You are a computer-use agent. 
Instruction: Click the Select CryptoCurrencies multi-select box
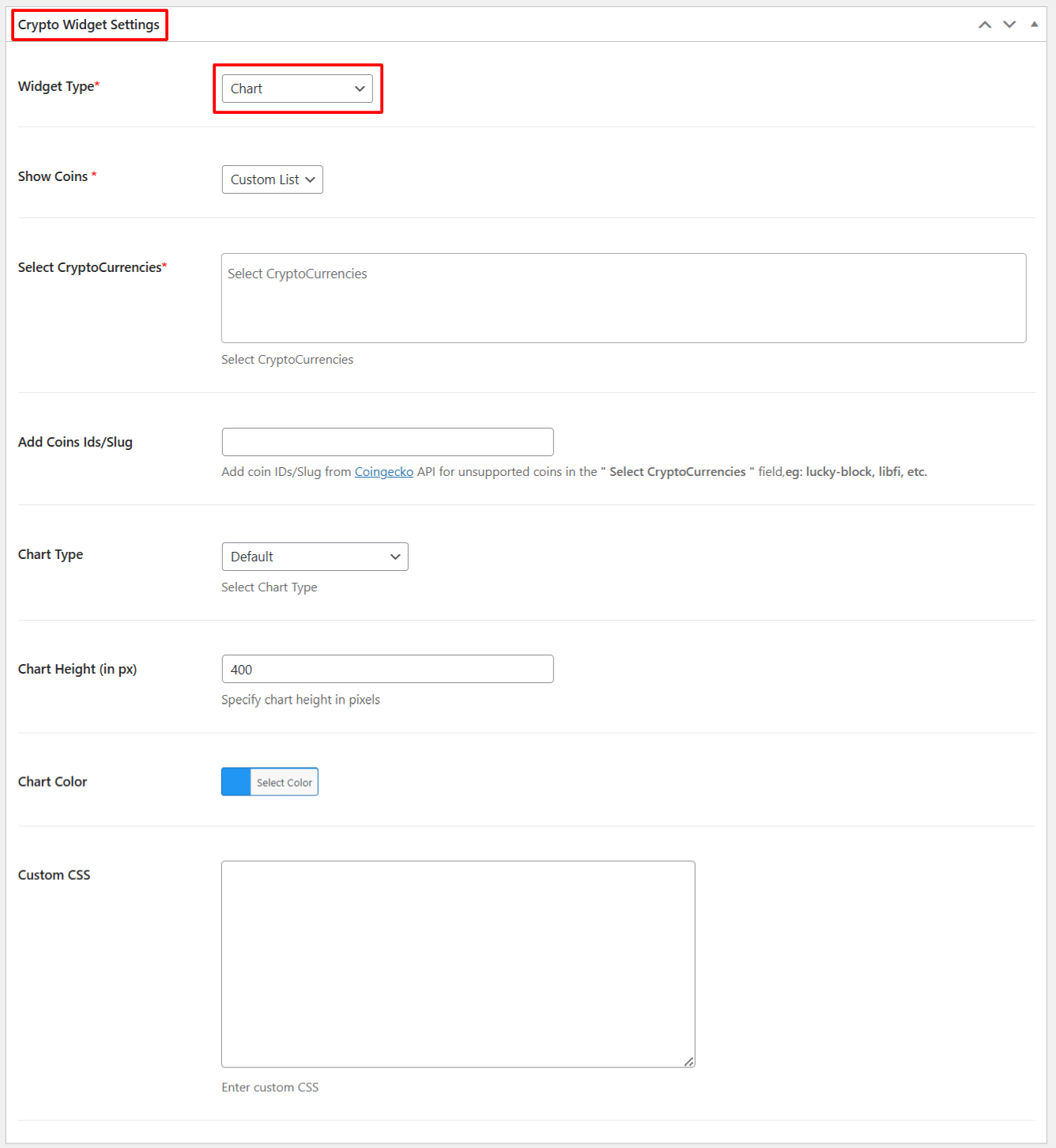coord(623,298)
